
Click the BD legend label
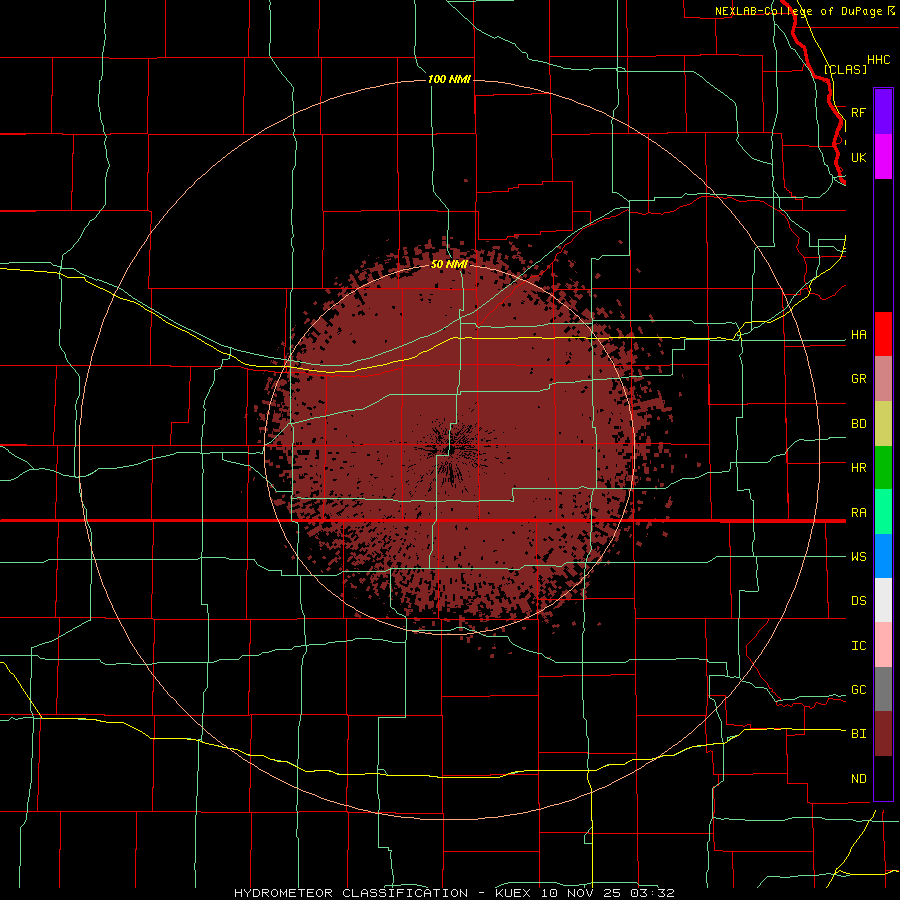pyautogui.click(x=858, y=424)
